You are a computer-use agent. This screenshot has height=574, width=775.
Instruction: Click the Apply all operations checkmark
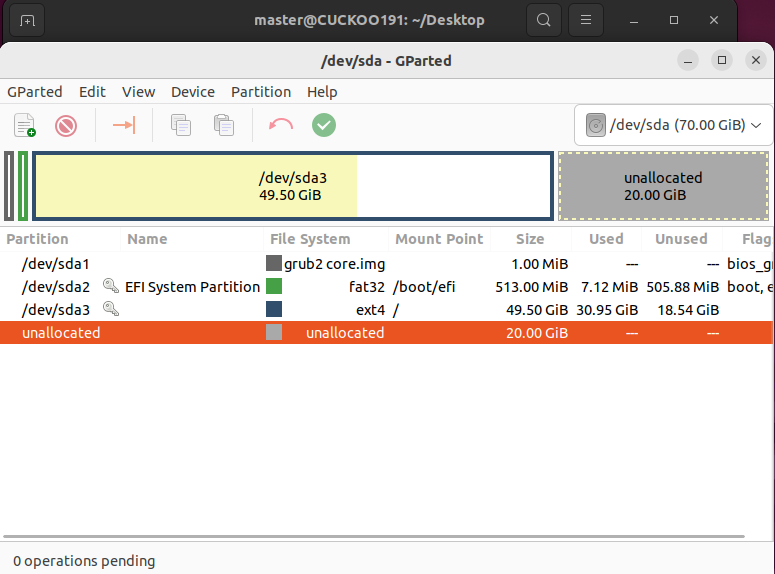point(324,125)
